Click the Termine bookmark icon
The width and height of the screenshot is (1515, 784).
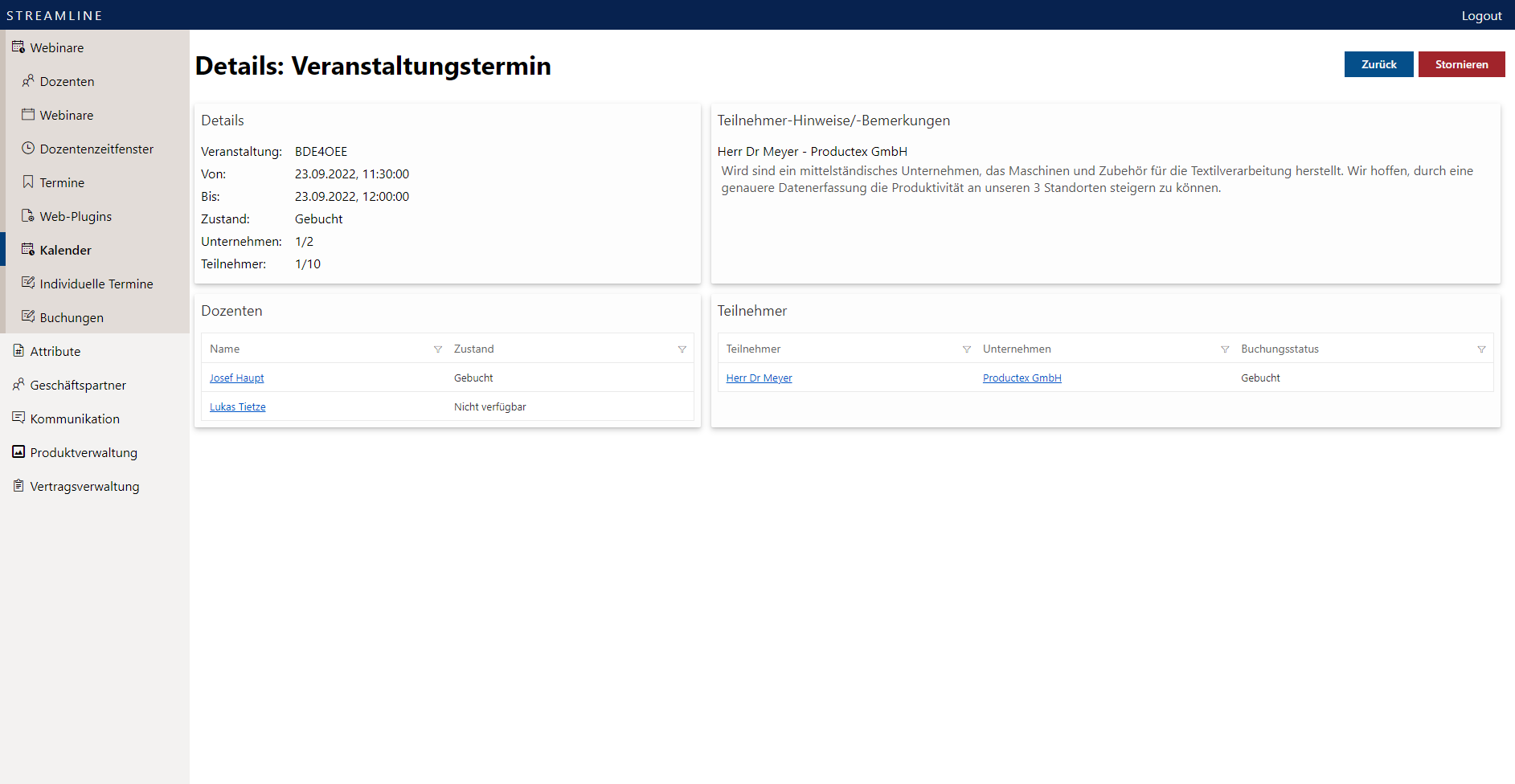tap(28, 182)
